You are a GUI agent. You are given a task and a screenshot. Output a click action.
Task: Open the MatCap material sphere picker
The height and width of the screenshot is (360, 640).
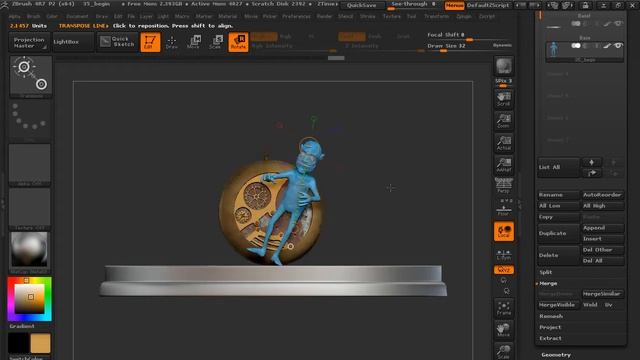point(30,252)
